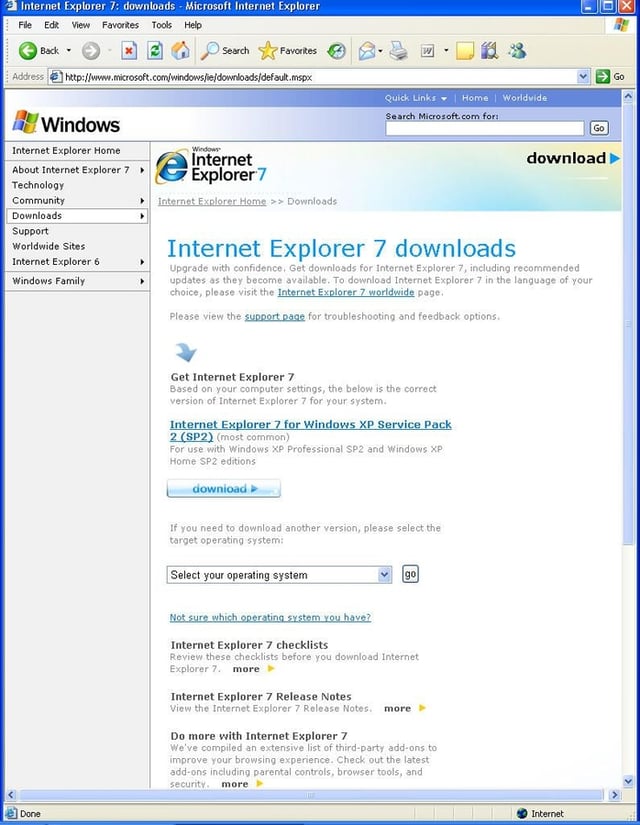Click Home link in top bar
This screenshot has width=640, height=825.
[475, 98]
